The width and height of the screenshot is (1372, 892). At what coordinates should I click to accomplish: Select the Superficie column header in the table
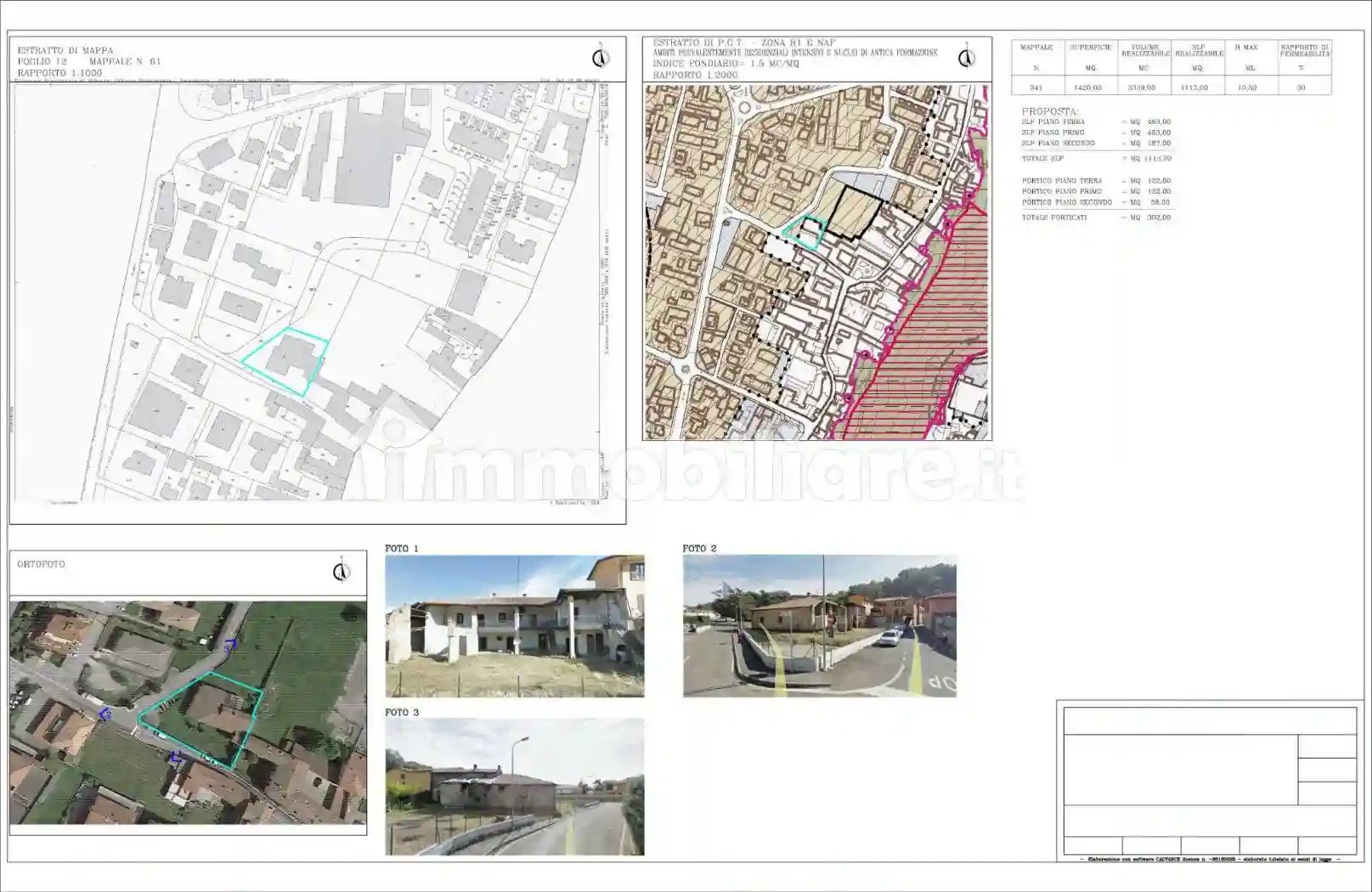coord(1090,48)
